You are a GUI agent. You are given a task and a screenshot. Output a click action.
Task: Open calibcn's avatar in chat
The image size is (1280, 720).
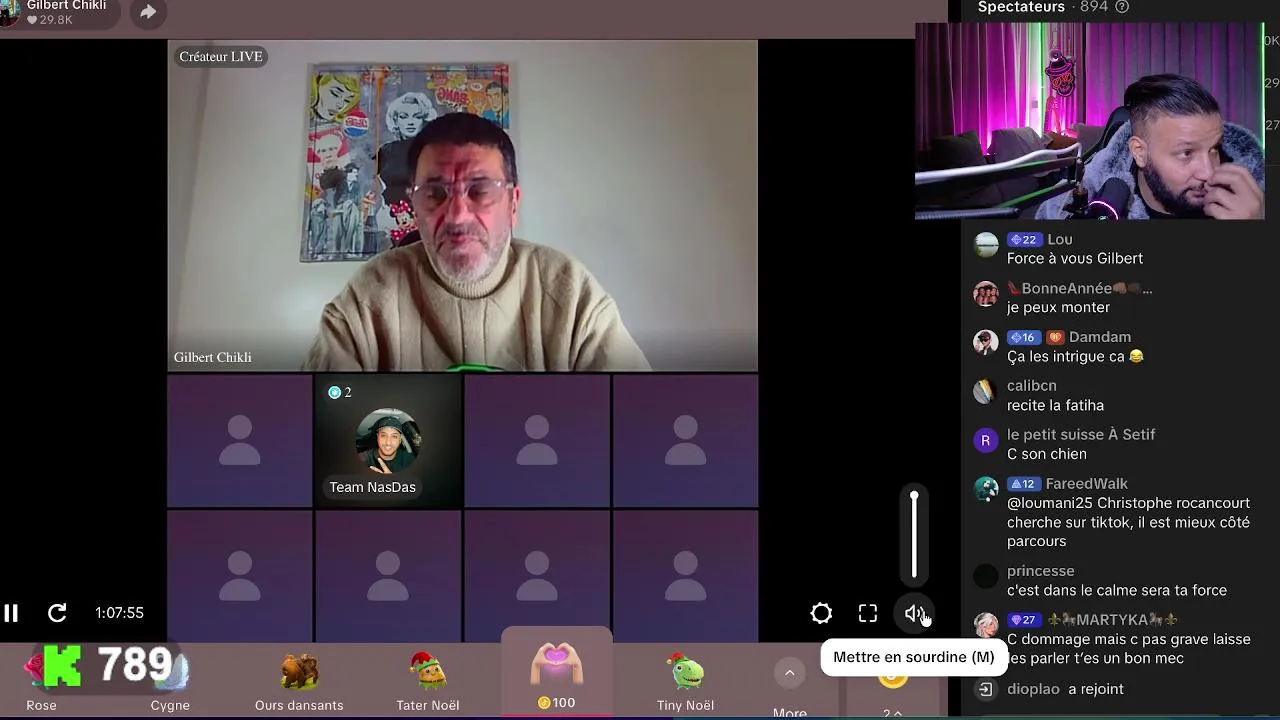coord(986,391)
